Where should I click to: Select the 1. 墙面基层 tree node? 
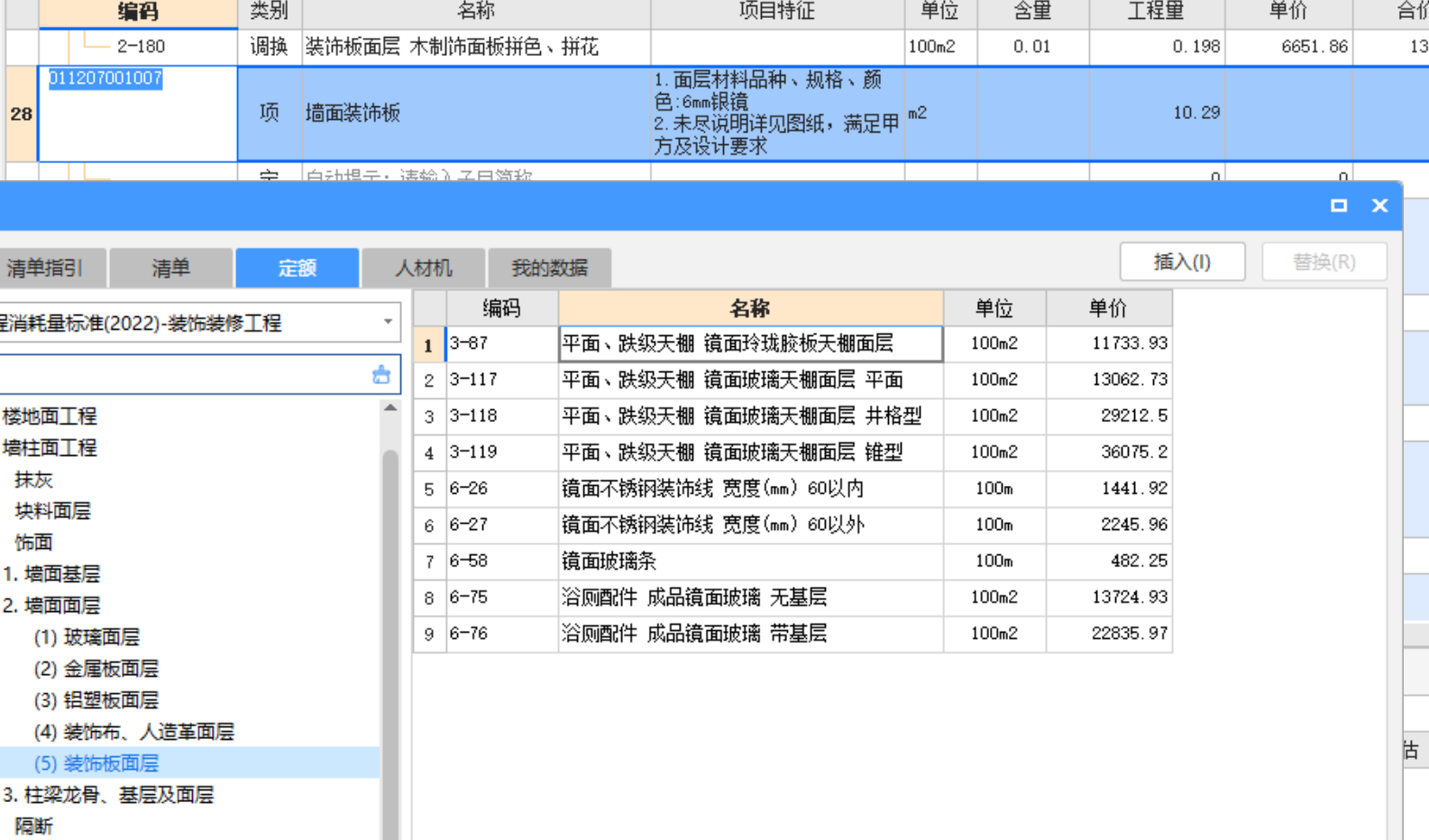51,574
